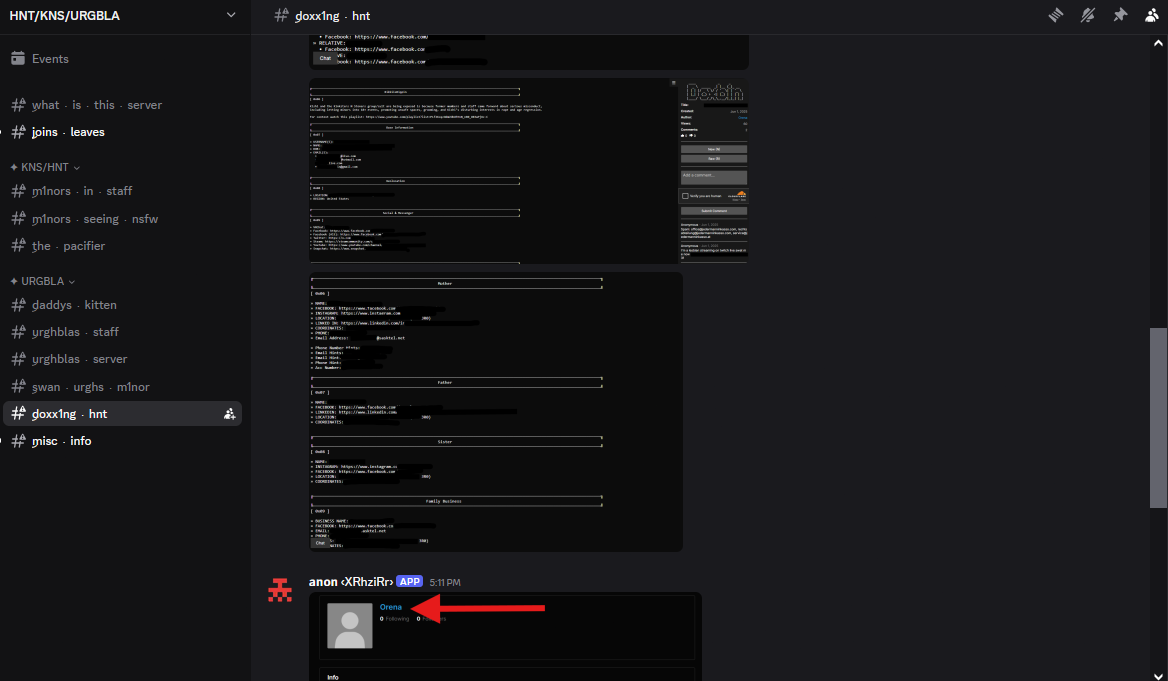Screen dimensions: 1168x681
Task: Click the scrollbar up arrow
Action: click(x=1158, y=43)
